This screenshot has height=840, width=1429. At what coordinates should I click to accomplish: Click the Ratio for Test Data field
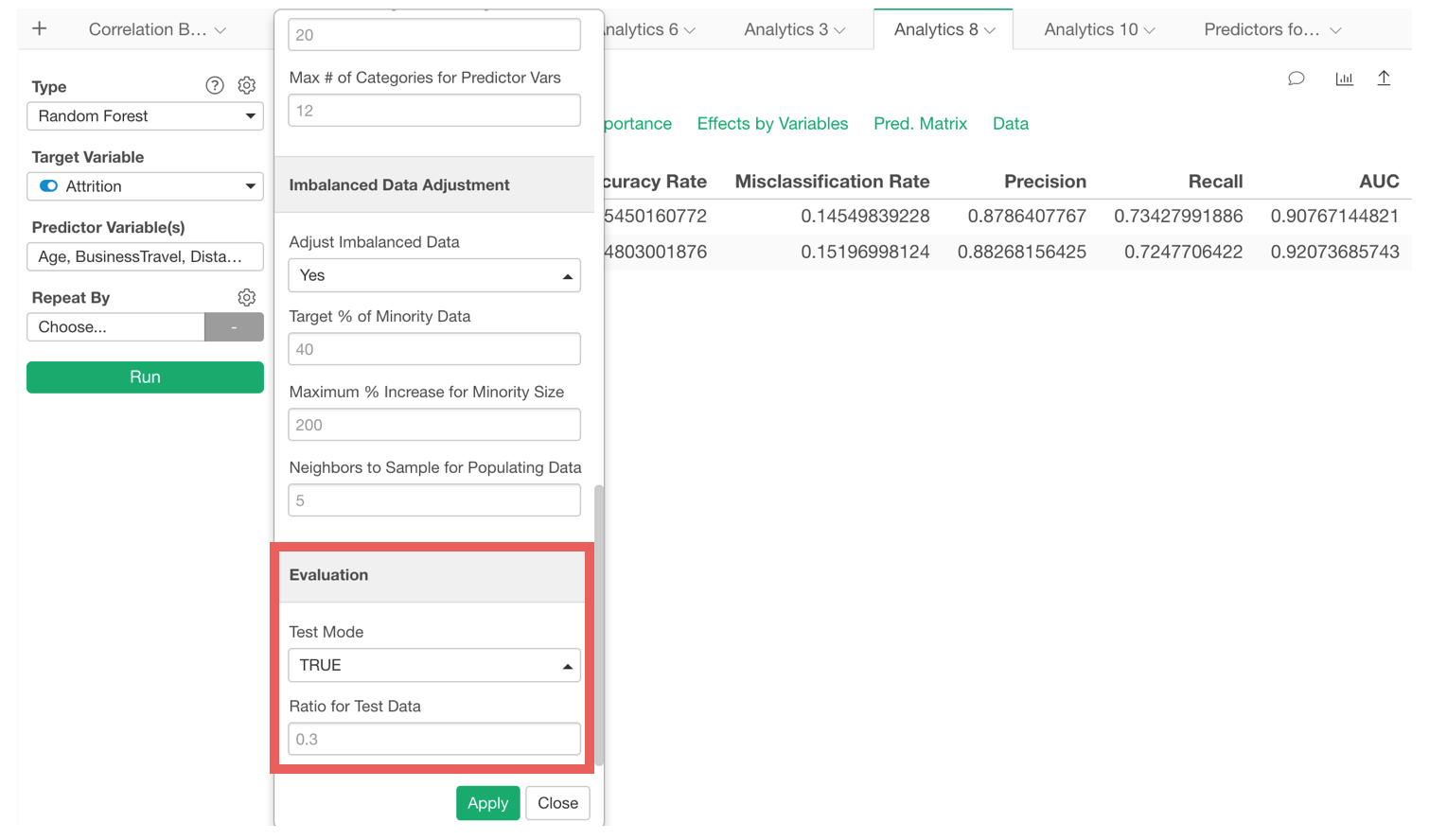point(433,740)
